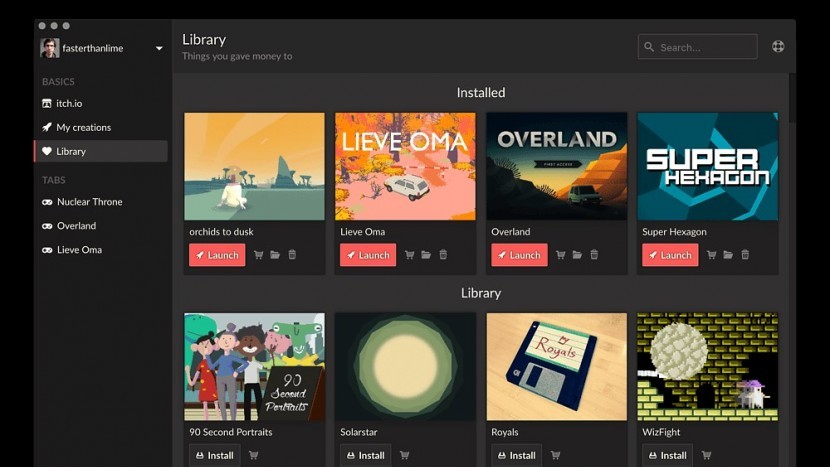The image size is (830, 467).
Task: Install WizFight
Action: pos(667,455)
